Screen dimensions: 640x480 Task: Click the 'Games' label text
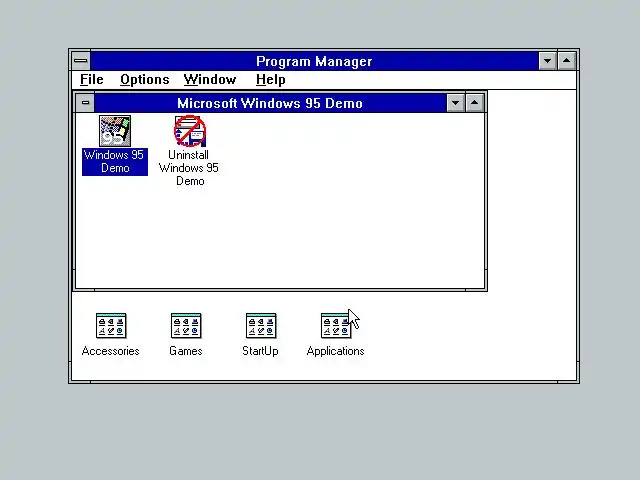click(x=186, y=351)
